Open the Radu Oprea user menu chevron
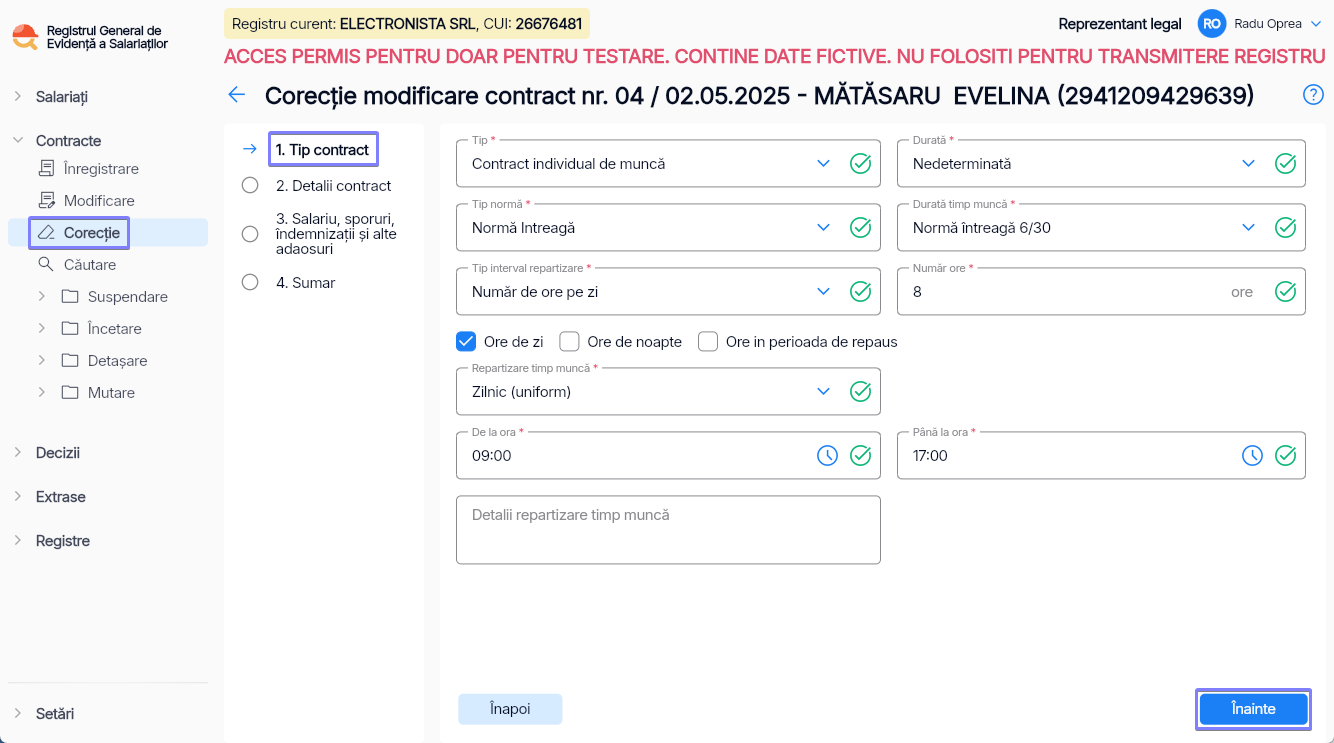The image size is (1334, 743). tap(1315, 24)
